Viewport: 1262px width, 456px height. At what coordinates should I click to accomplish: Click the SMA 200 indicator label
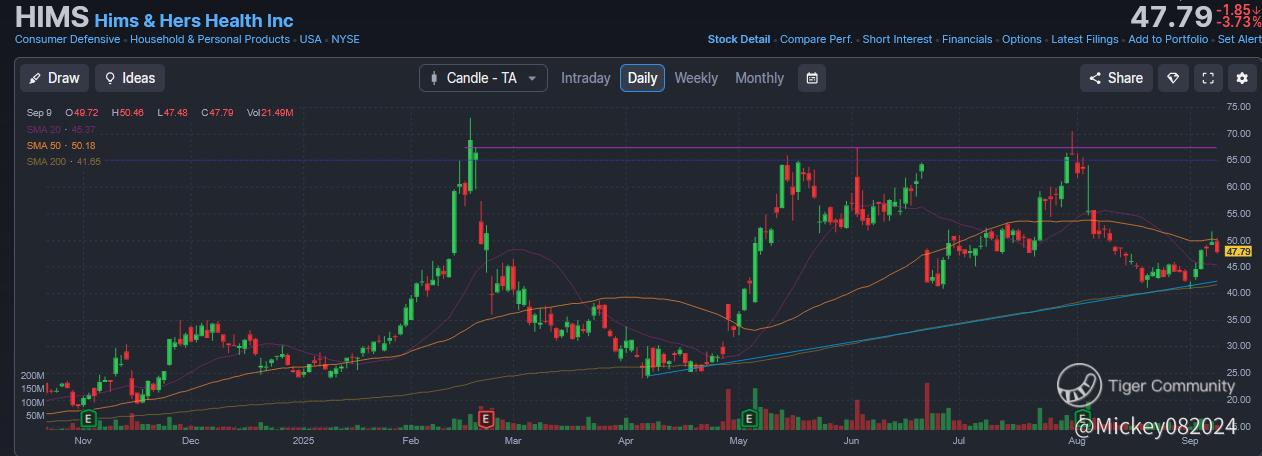coord(63,161)
